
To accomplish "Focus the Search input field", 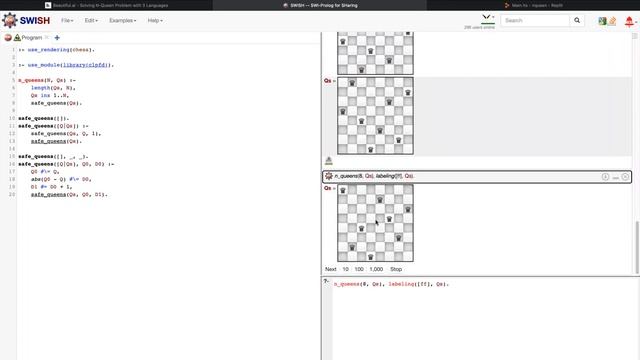I will (x=535, y=20).
